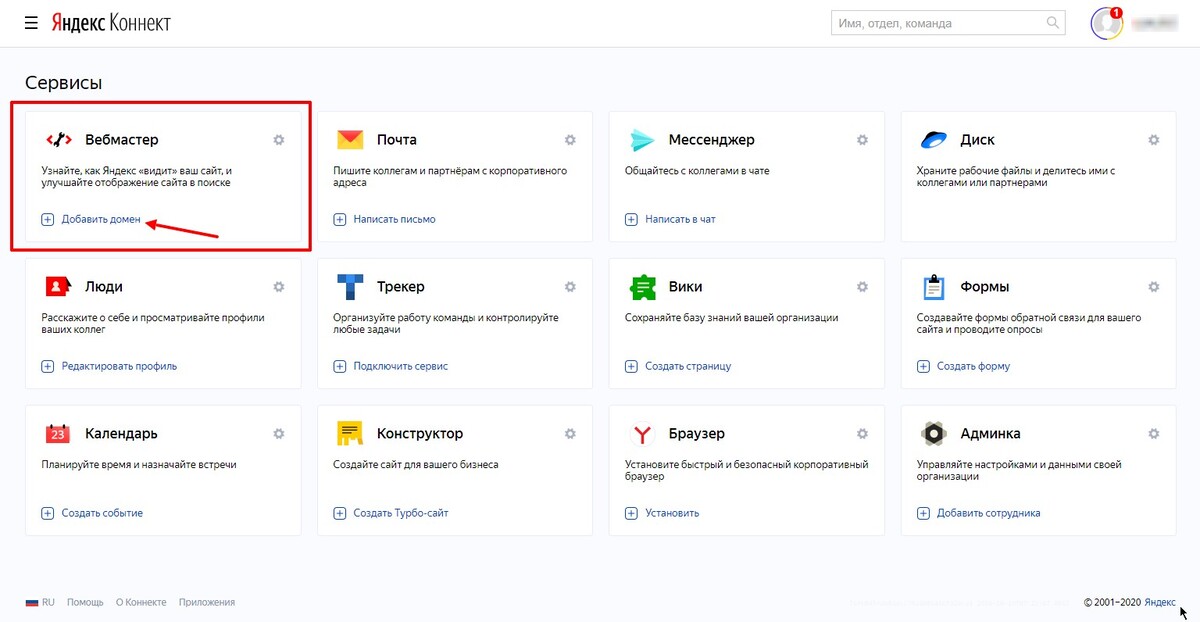The height and width of the screenshot is (622, 1200).
Task: Click the Написать в чат link
Action: 680,219
